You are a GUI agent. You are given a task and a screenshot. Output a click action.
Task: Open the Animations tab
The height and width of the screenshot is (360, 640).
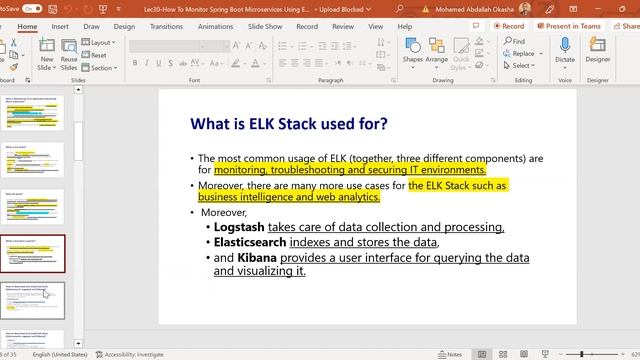[x=216, y=27]
